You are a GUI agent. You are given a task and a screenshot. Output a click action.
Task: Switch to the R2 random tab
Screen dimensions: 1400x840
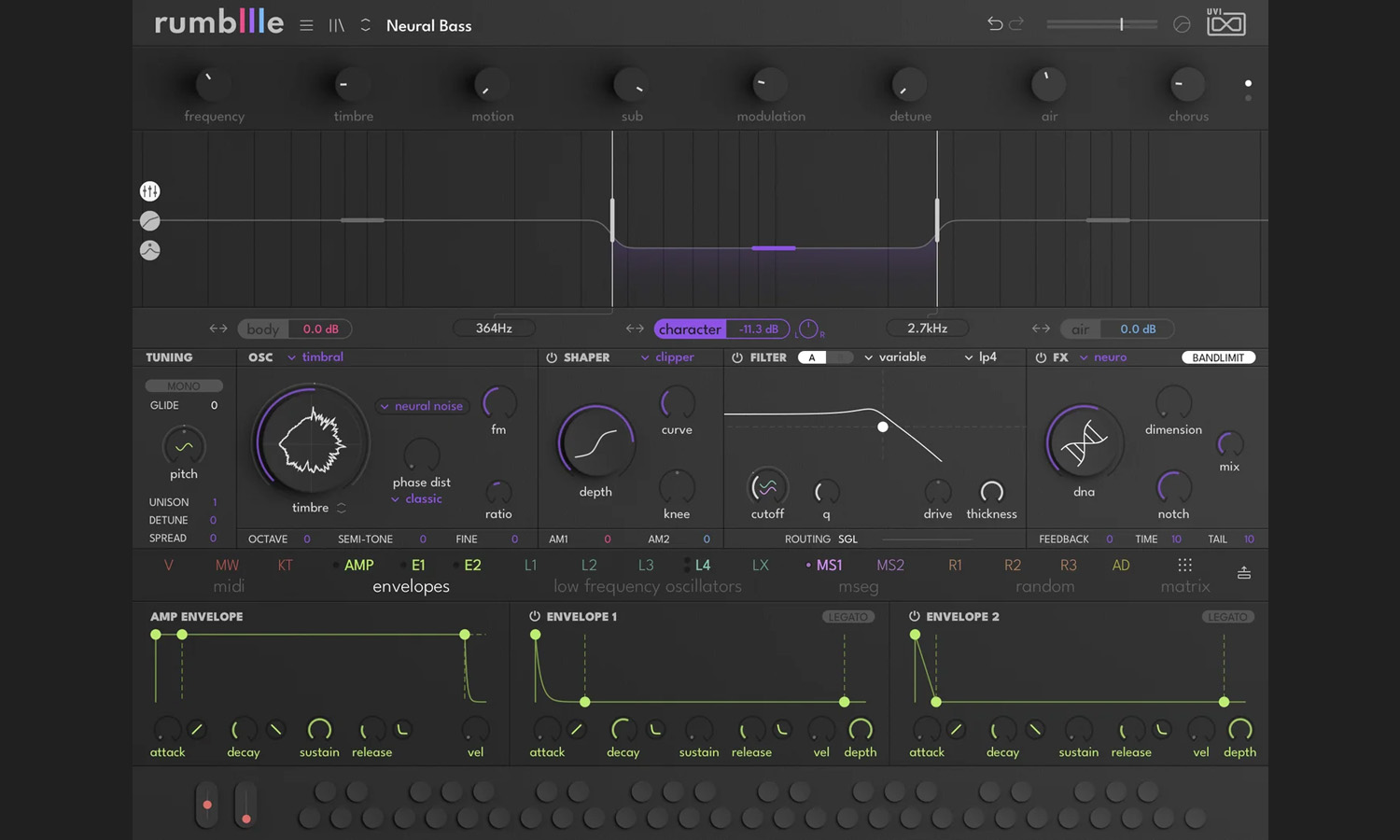pos(1013,565)
